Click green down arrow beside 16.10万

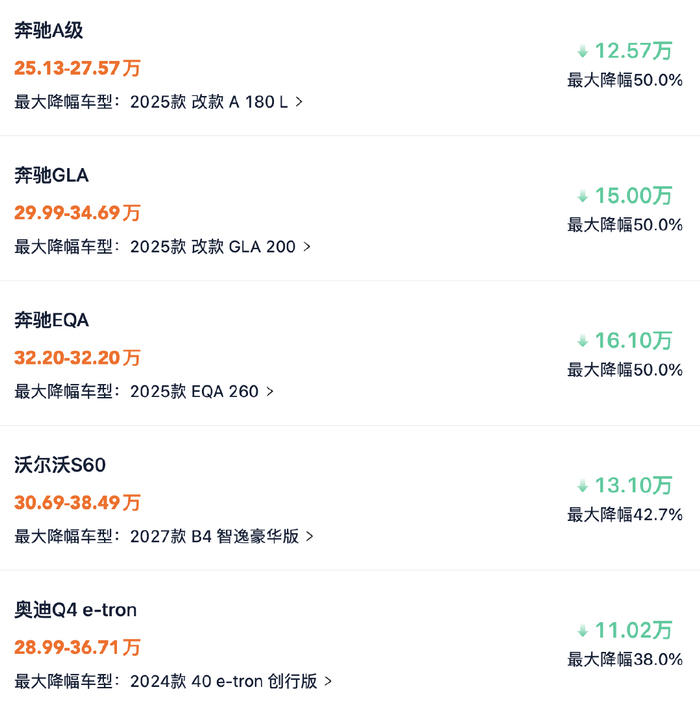point(582,341)
